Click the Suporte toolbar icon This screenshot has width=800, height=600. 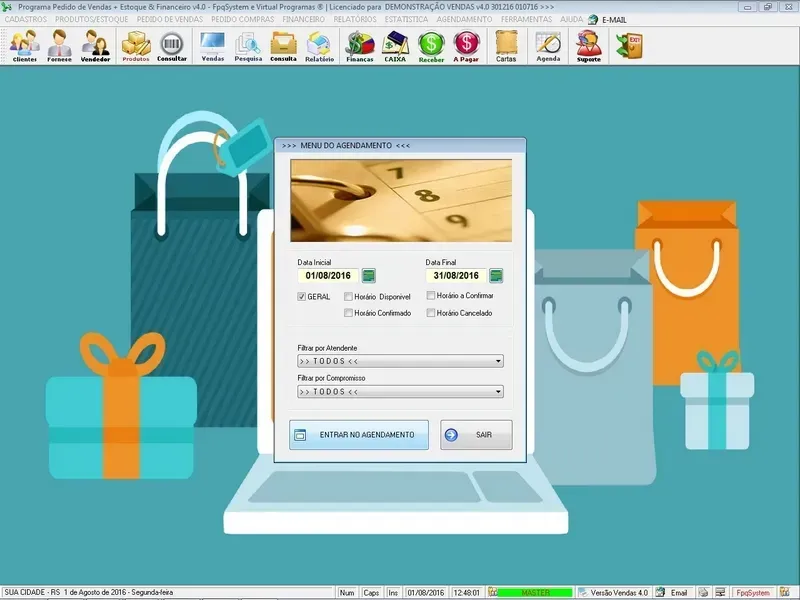(589, 45)
